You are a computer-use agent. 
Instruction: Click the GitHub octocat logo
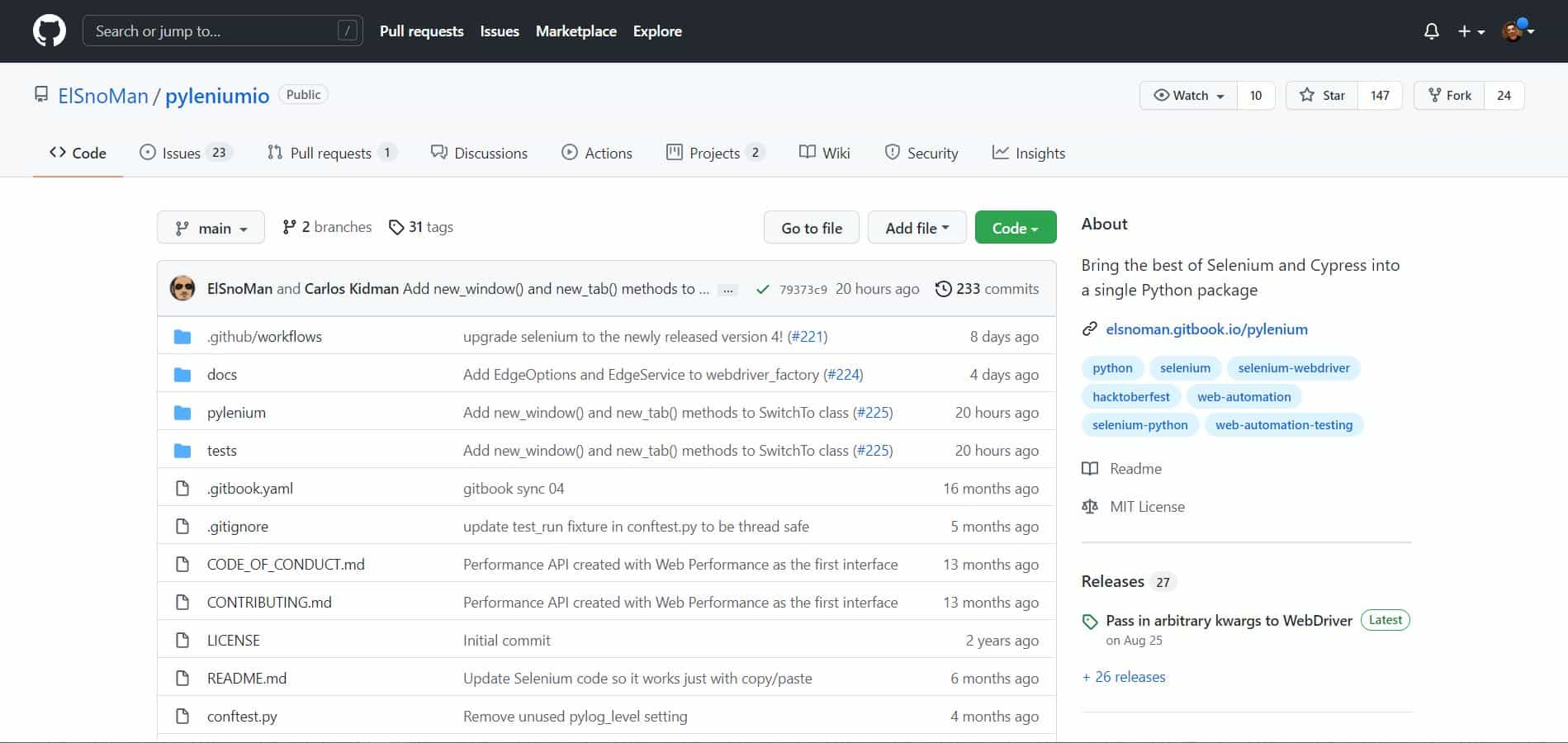50,31
